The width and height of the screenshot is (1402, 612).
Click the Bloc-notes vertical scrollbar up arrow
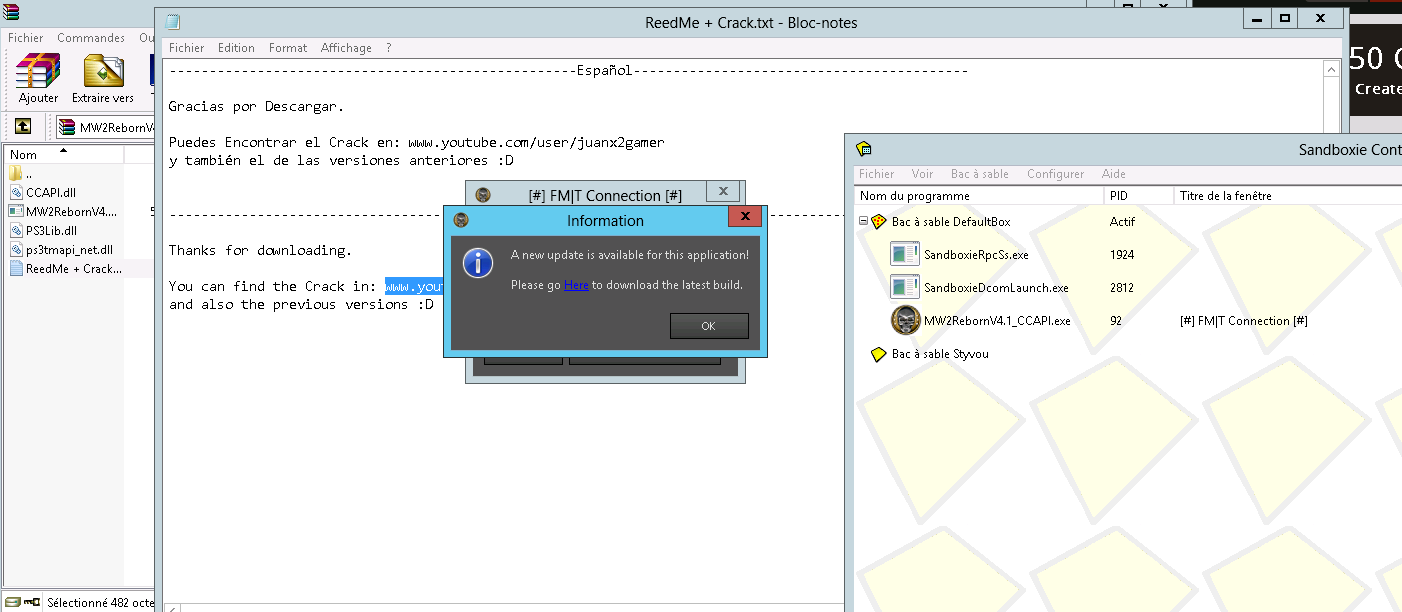(1332, 70)
